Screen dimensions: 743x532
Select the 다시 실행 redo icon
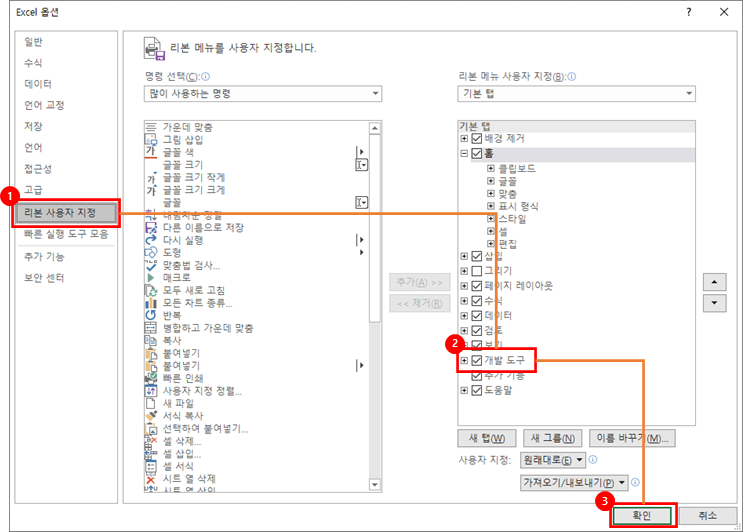151,240
